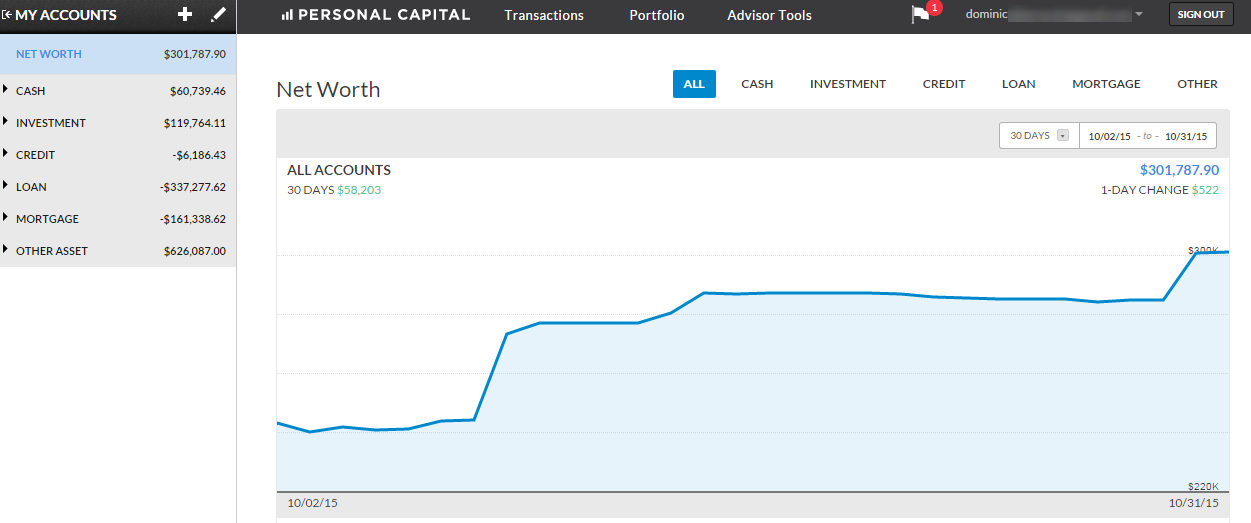Expand the Mortgage accounts group
Image resolution: width=1251 pixels, height=523 pixels.
tap(7, 219)
